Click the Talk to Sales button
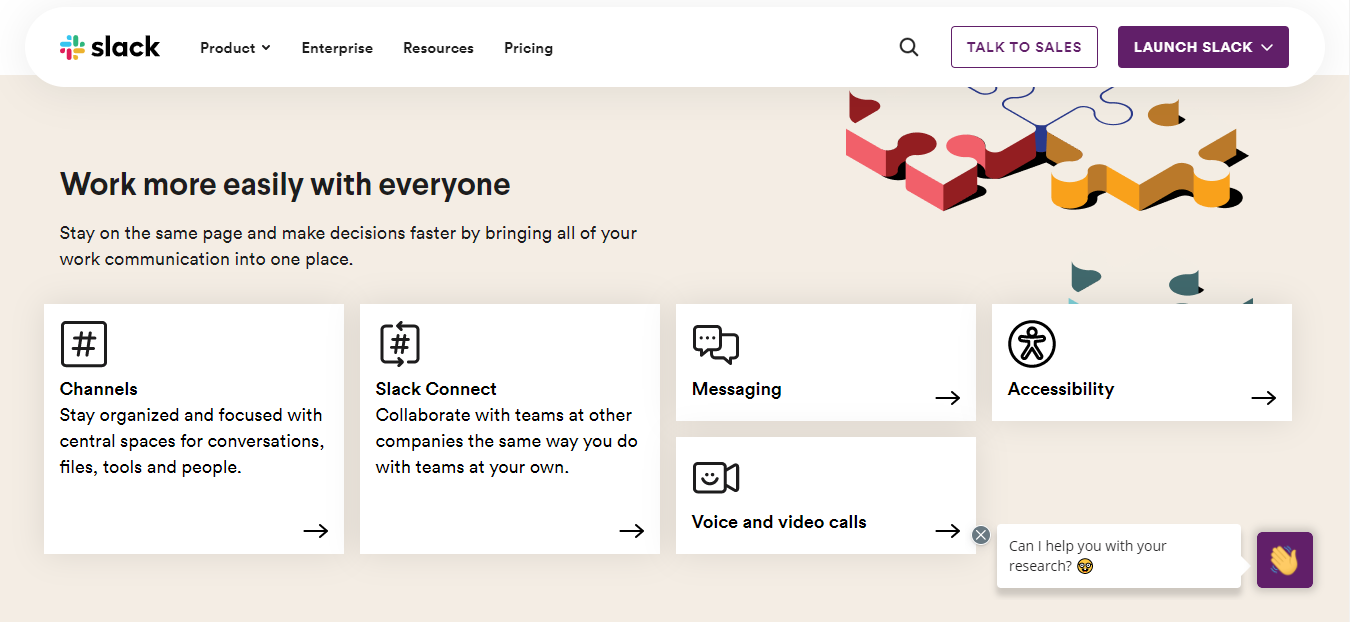 [x=1024, y=46]
